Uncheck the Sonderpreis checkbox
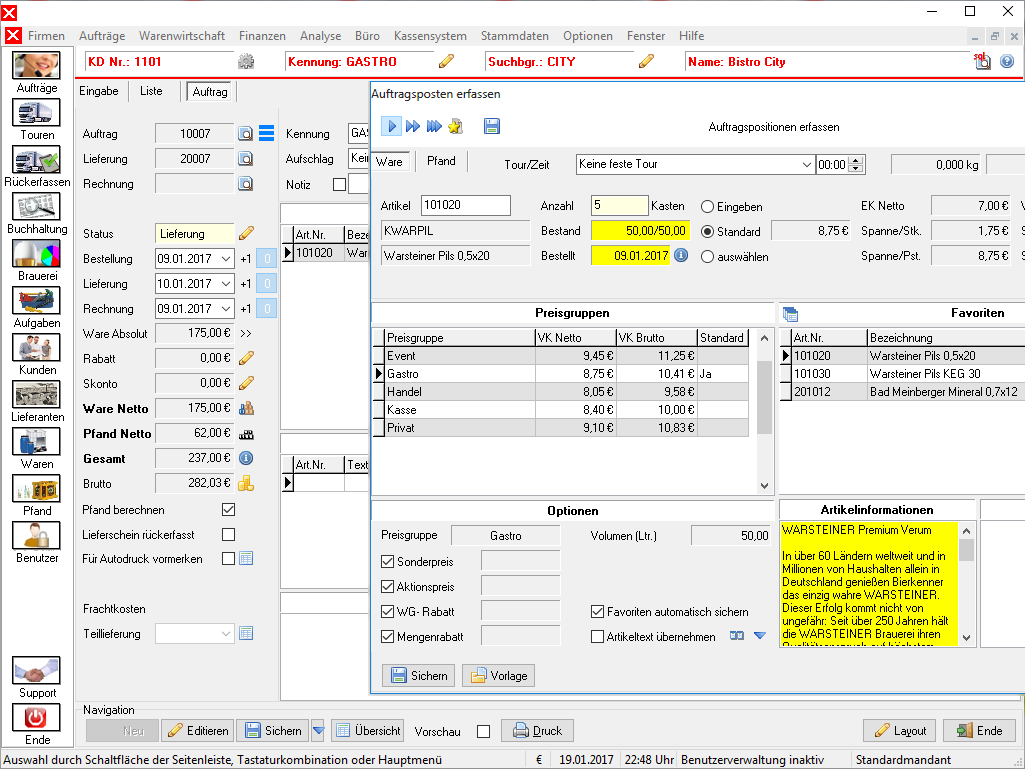Screen dimensions: 1025x769 387,562
